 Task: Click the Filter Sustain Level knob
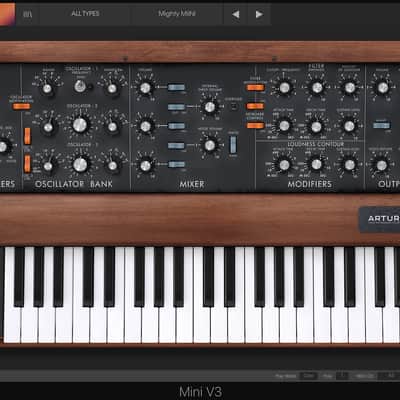[349, 126]
